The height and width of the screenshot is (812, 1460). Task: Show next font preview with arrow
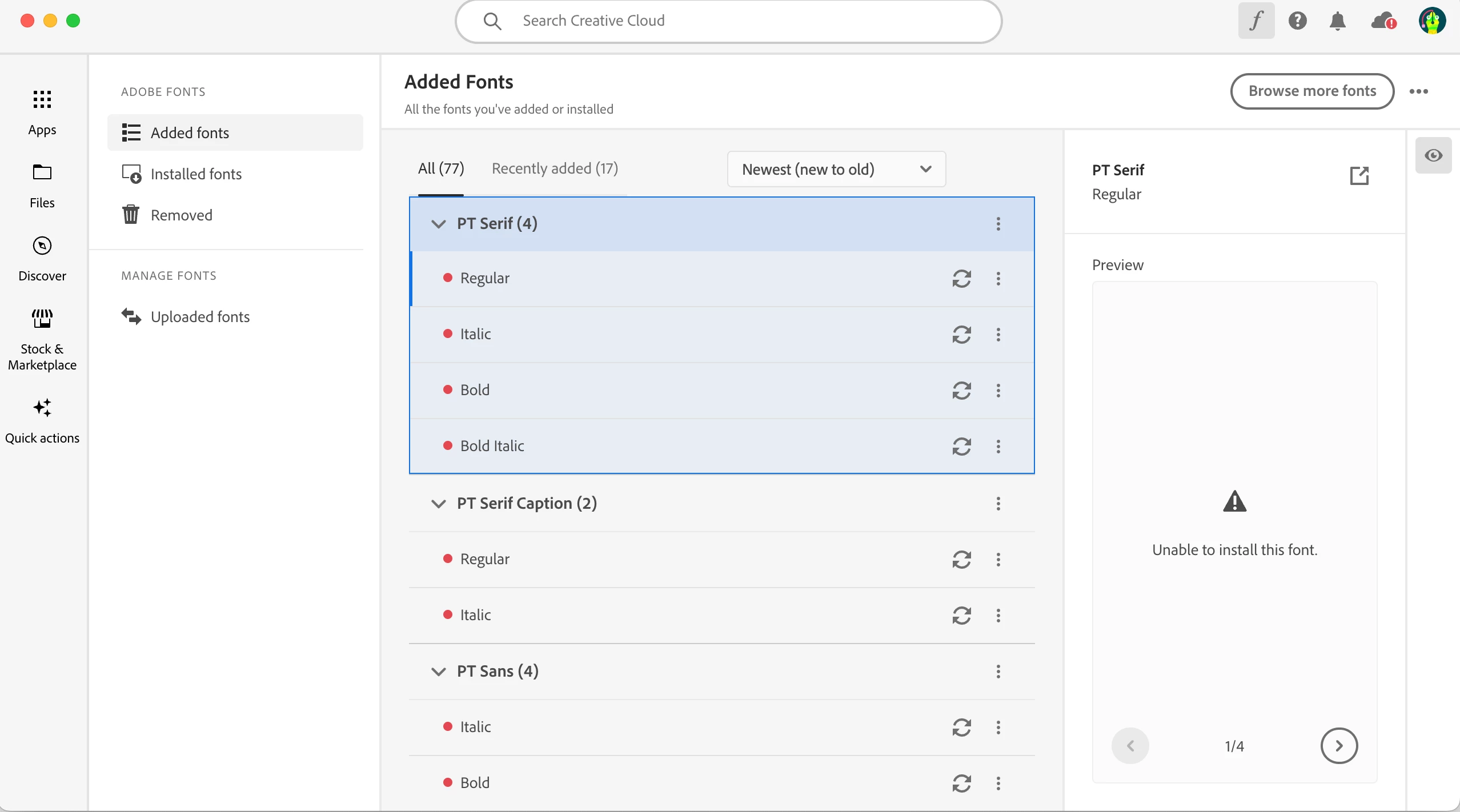[x=1339, y=745]
